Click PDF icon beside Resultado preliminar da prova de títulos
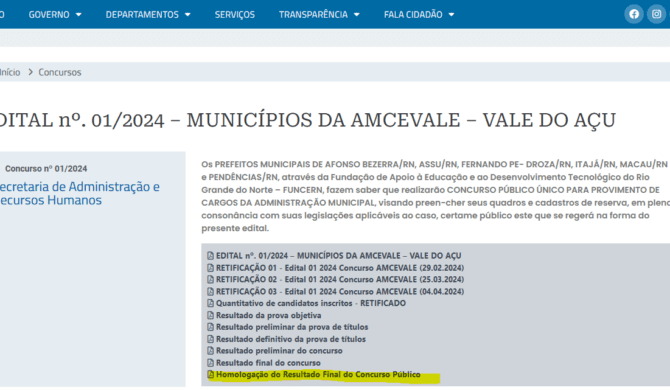The height and width of the screenshot is (390, 670). (x=210, y=327)
